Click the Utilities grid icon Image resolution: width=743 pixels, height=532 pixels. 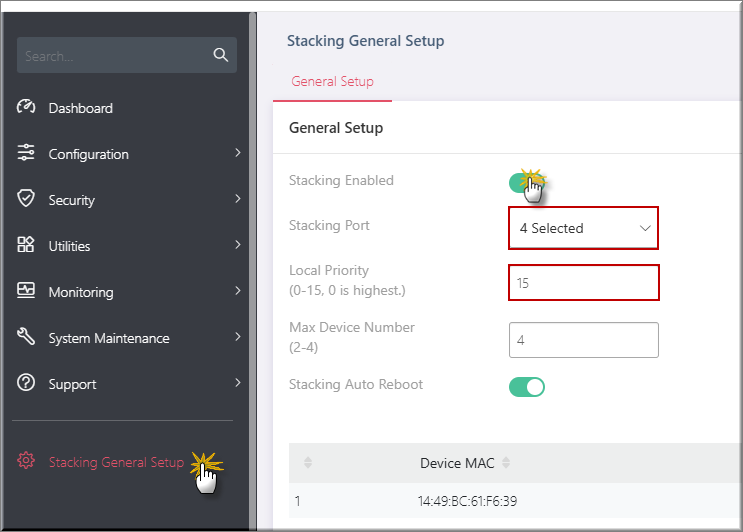click(x=26, y=244)
